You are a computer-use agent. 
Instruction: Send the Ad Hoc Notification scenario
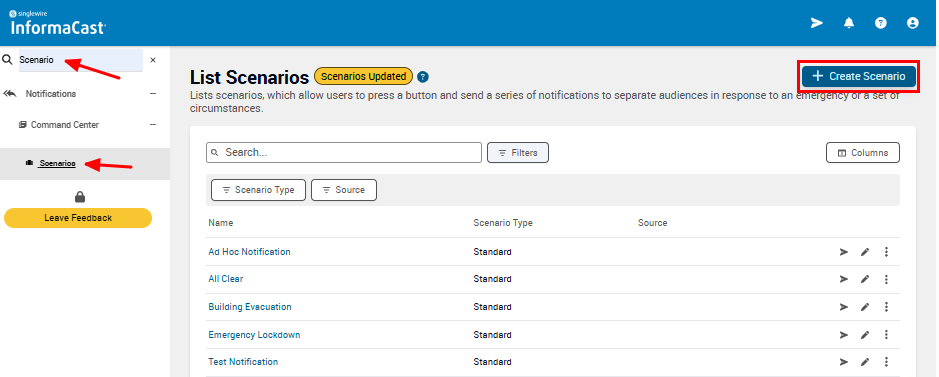[844, 252]
